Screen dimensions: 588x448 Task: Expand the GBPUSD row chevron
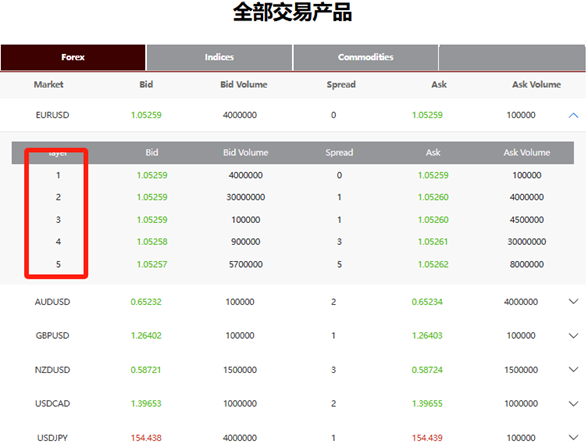(573, 336)
